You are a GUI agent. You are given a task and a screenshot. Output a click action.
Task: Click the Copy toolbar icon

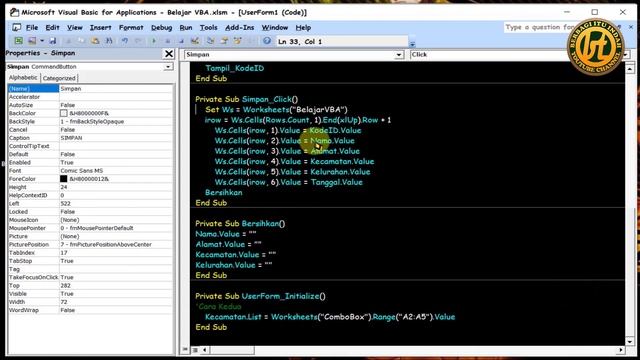coord(81,41)
